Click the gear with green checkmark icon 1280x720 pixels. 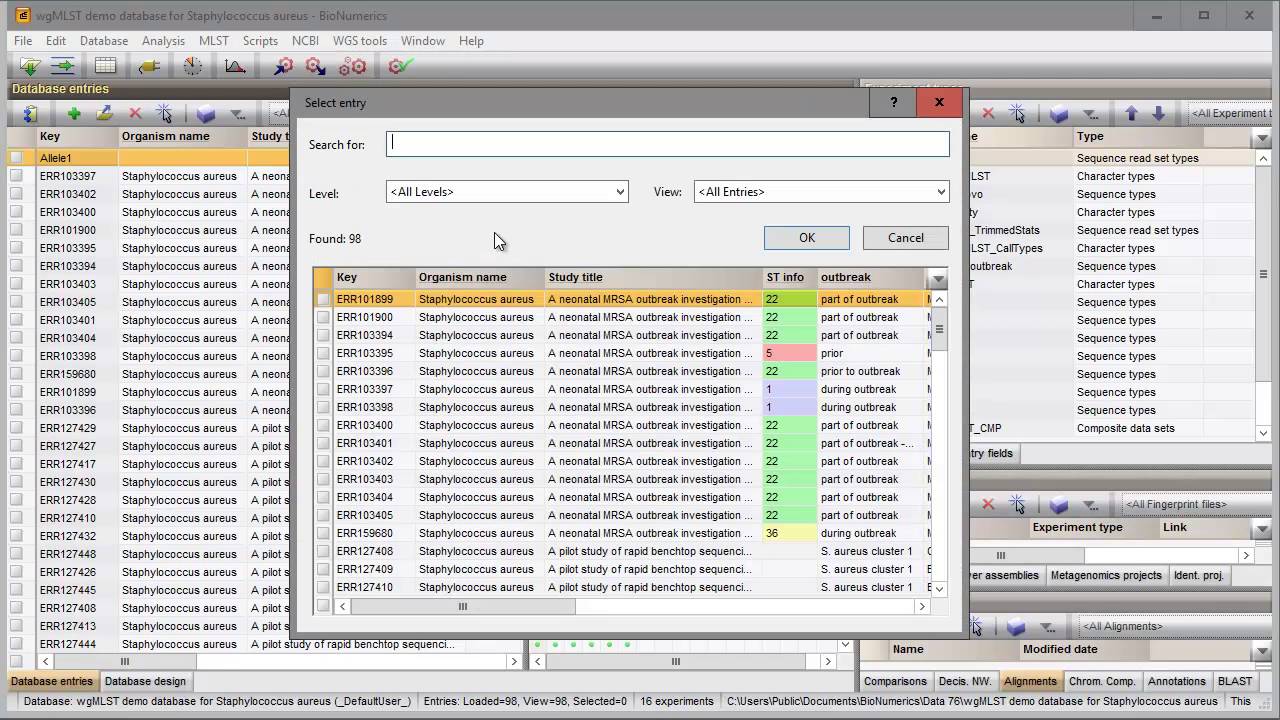400,66
